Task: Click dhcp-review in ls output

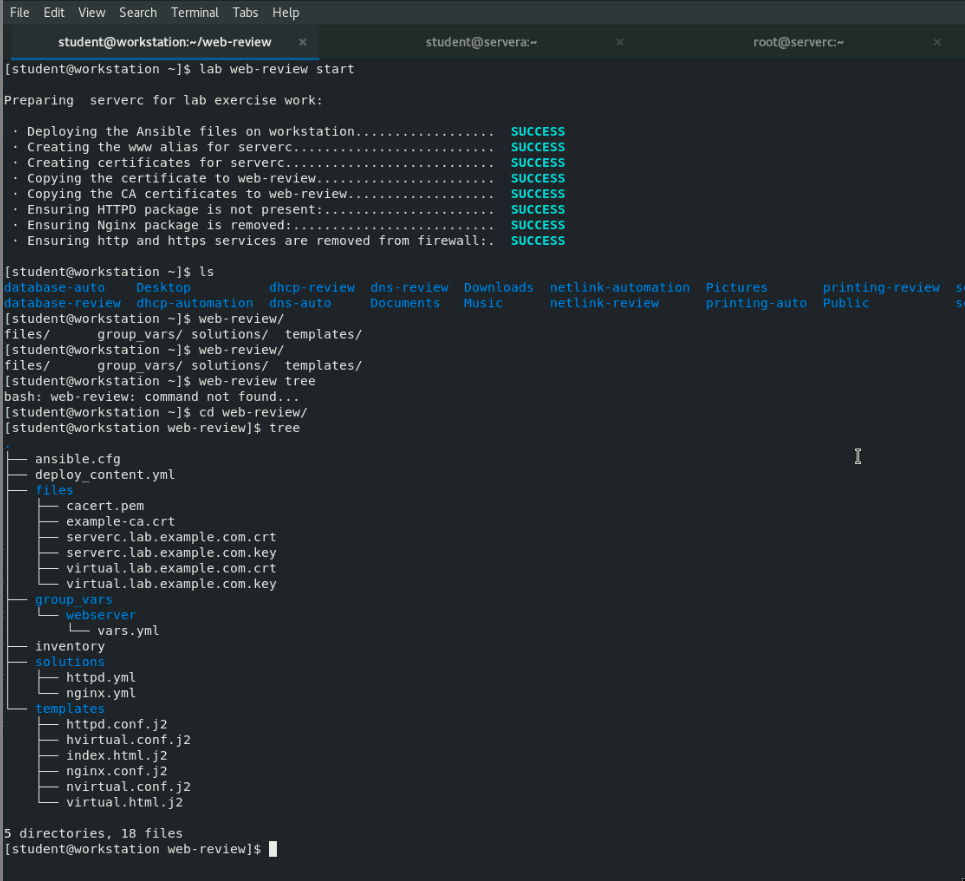Action: point(312,287)
